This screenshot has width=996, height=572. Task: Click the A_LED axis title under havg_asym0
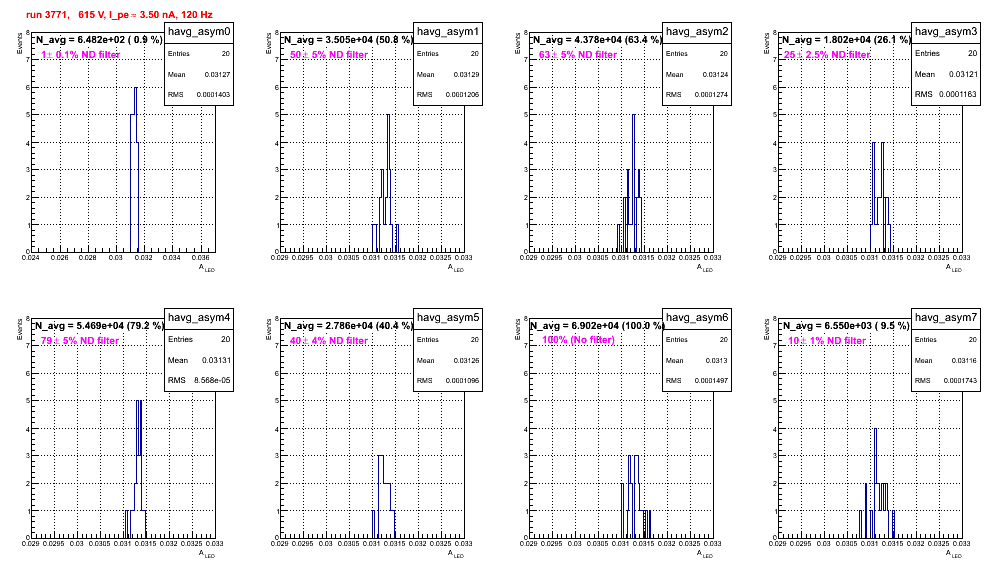[206, 268]
